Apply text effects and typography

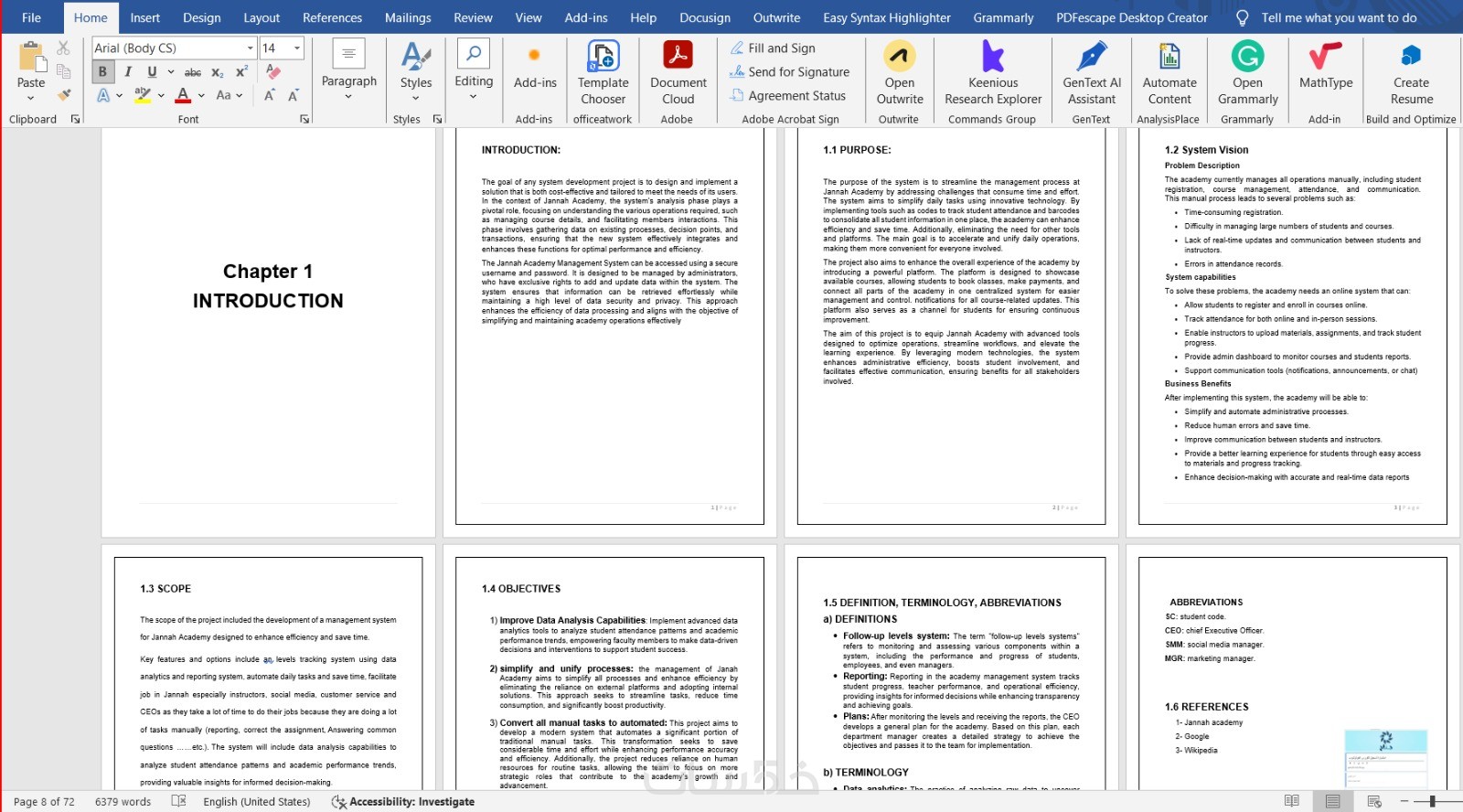pyautogui.click(x=103, y=95)
